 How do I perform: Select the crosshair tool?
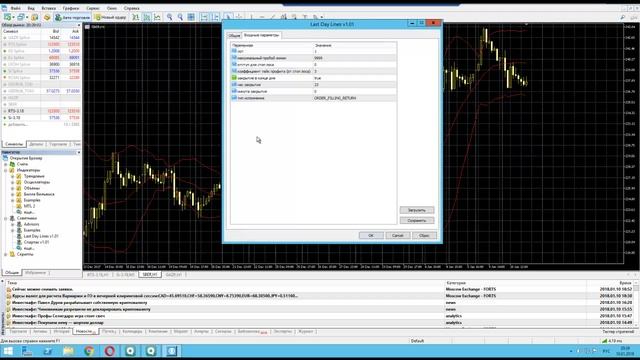tap(239, 17)
